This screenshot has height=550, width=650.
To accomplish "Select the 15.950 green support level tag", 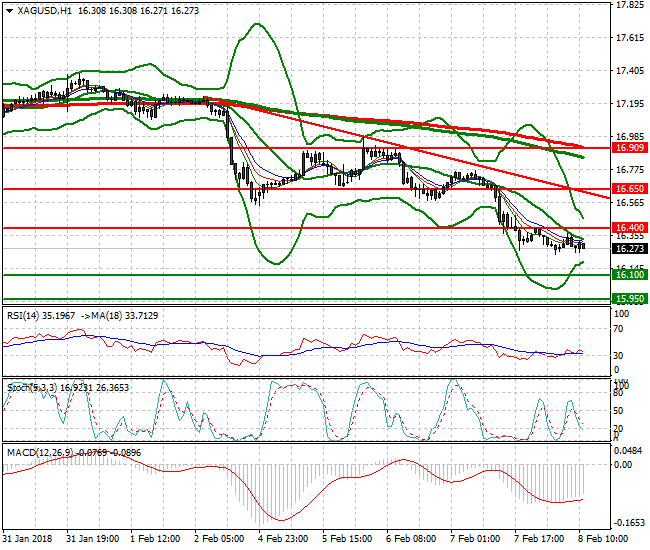I will [x=628, y=298].
